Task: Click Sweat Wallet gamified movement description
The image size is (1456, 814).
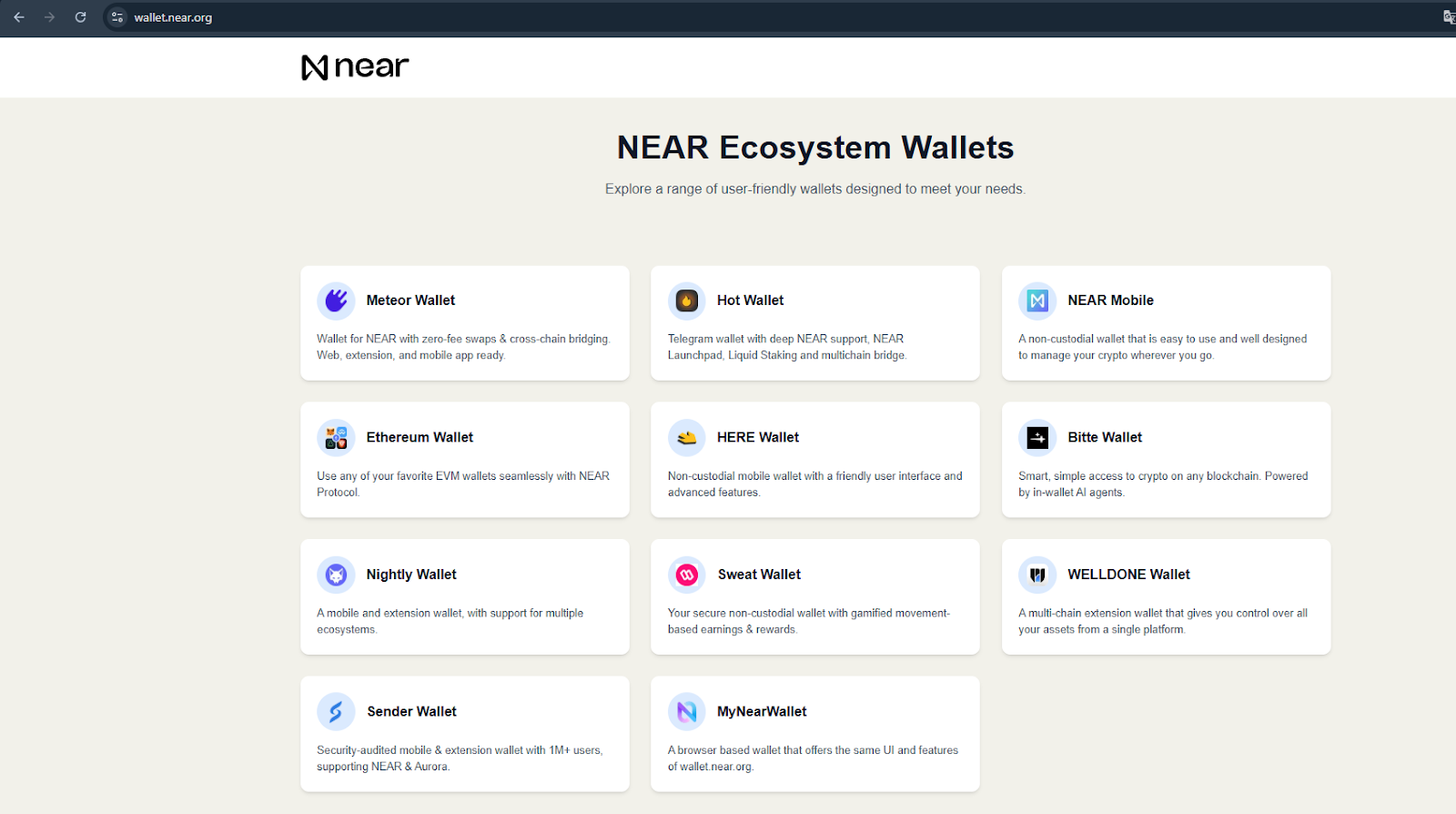Action: click(x=808, y=621)
